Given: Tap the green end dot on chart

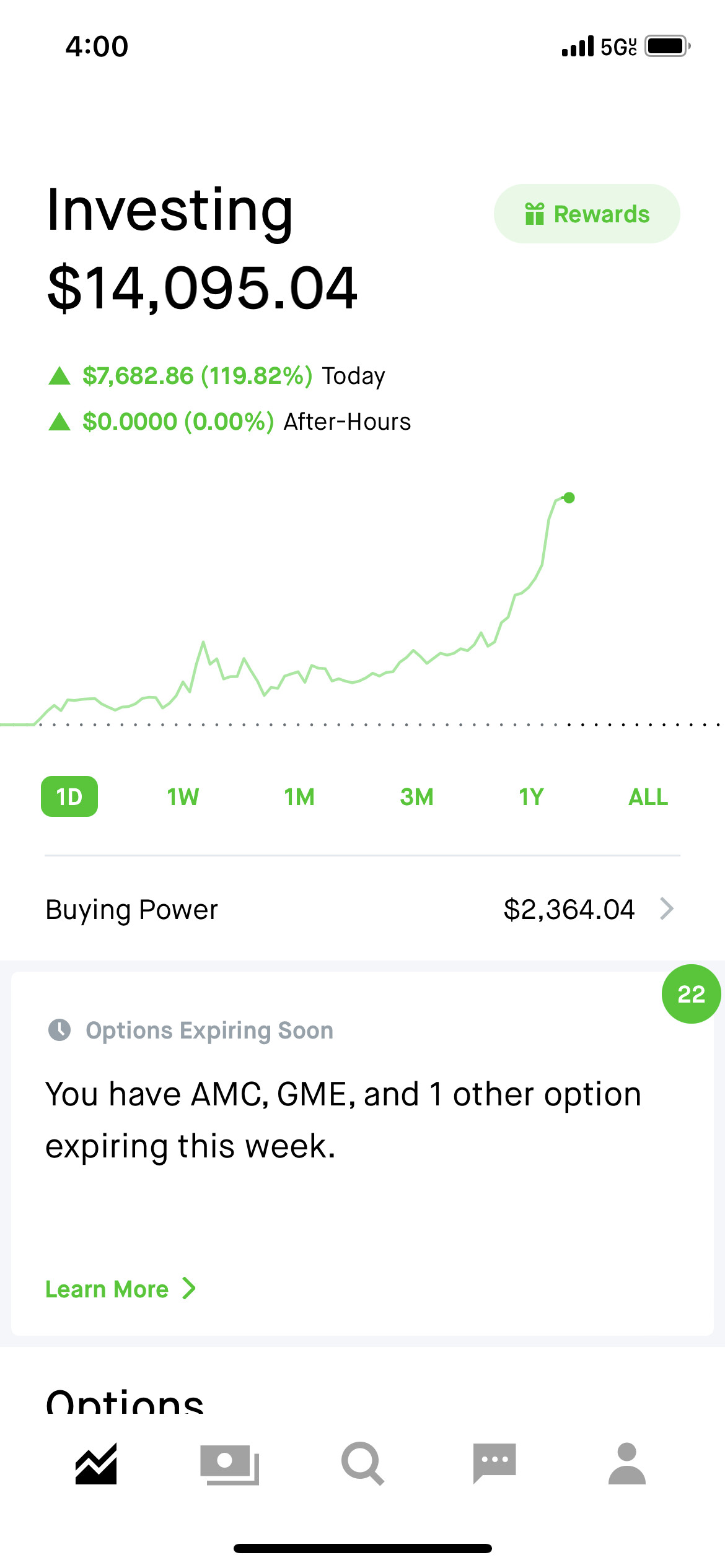Looking at the screenshot, I should tap(569, 497).
